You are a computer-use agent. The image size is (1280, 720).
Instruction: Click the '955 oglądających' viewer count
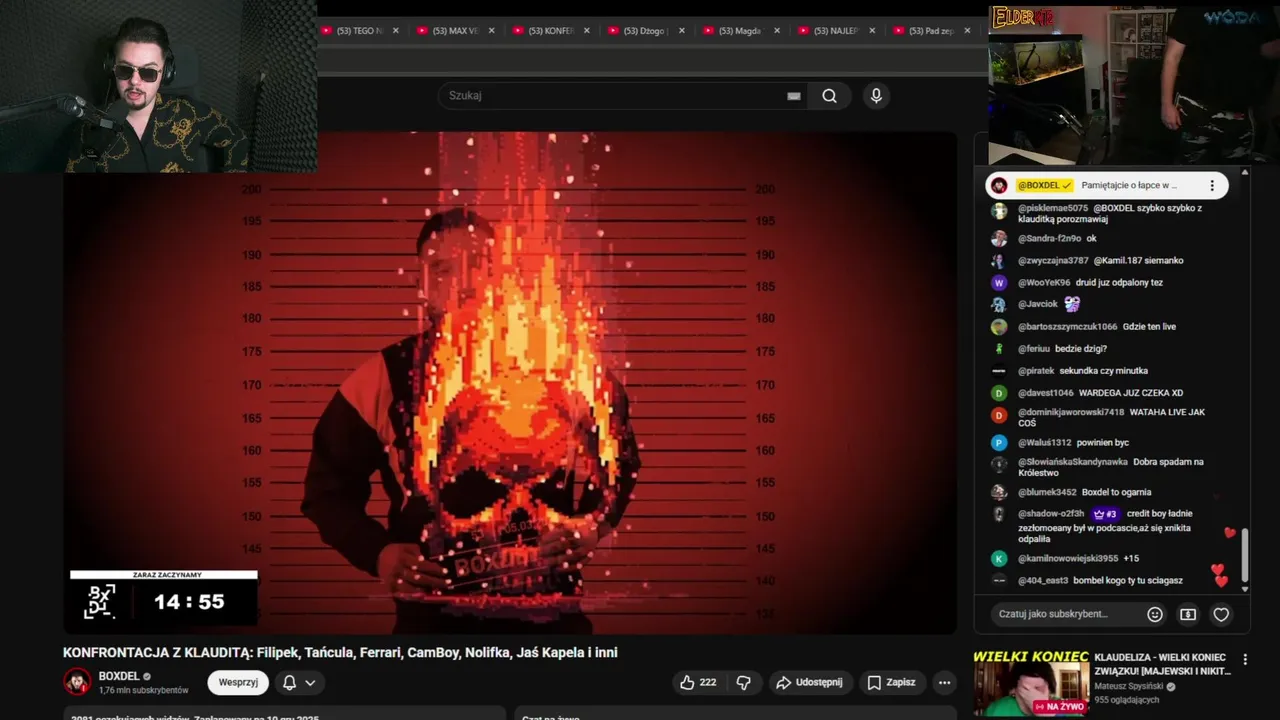pyautogui.click(x=1127, y=700)
